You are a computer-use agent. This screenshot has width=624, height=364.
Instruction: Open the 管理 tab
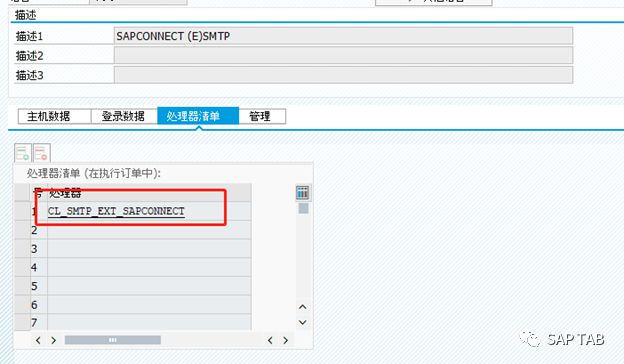262,116
